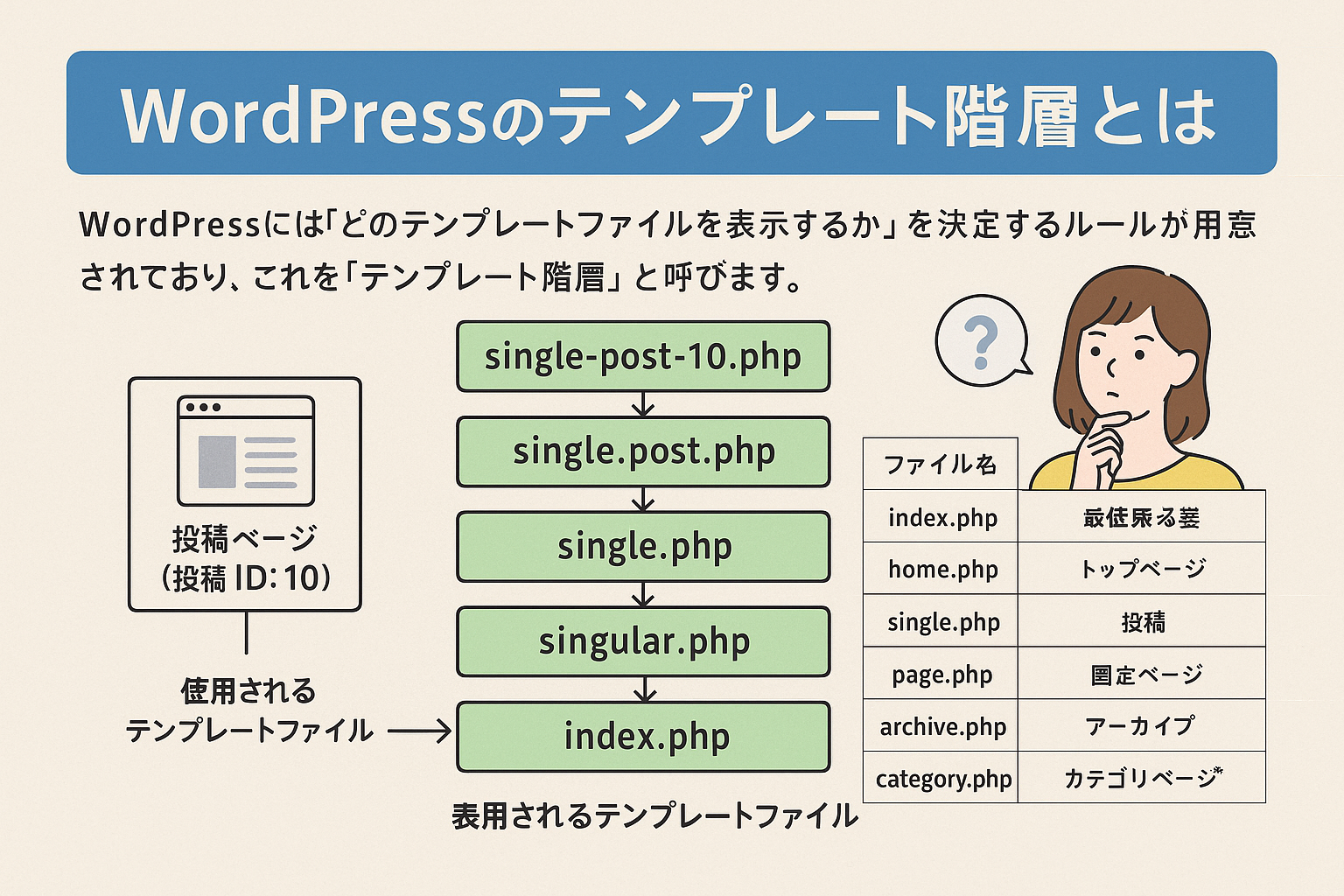Viewport: 1344px width, 896px height.
Task: Click the 使用される テンプレートファイル label
Action: tap(248, 710)
